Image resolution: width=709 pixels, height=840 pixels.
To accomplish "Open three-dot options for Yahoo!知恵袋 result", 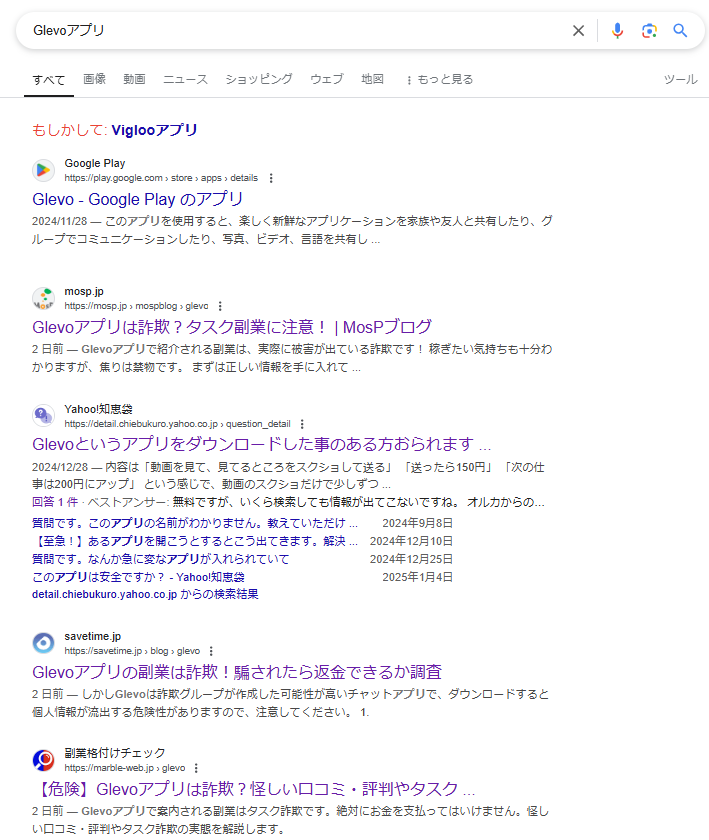I will [302, 424].
